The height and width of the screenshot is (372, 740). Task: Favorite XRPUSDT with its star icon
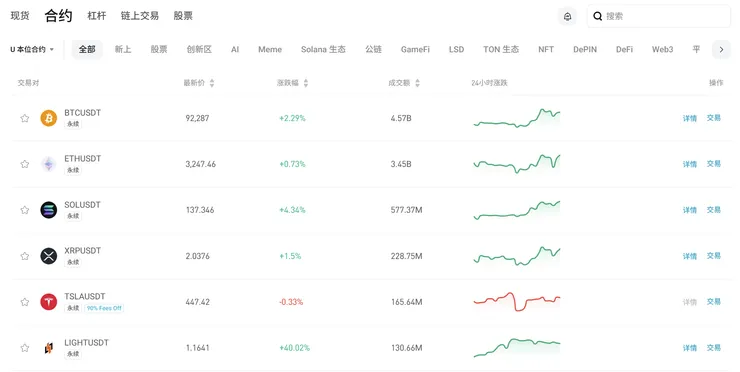tap(25, 256)
